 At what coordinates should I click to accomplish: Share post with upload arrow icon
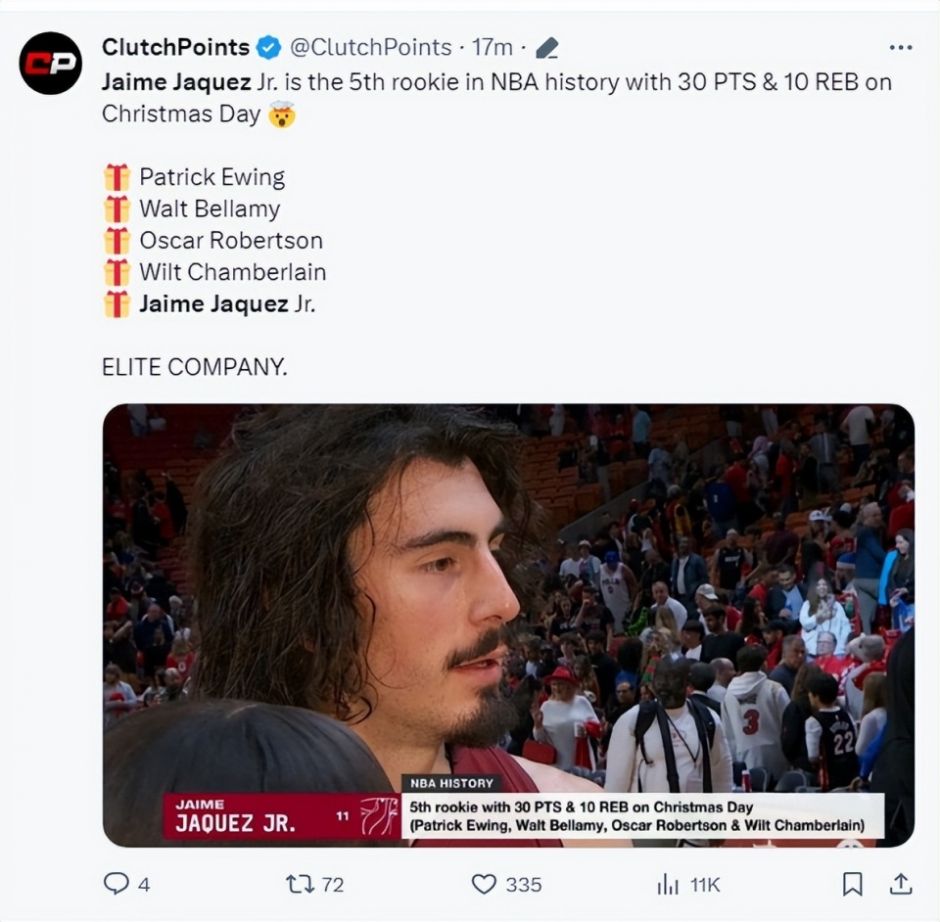pos(900,884)
